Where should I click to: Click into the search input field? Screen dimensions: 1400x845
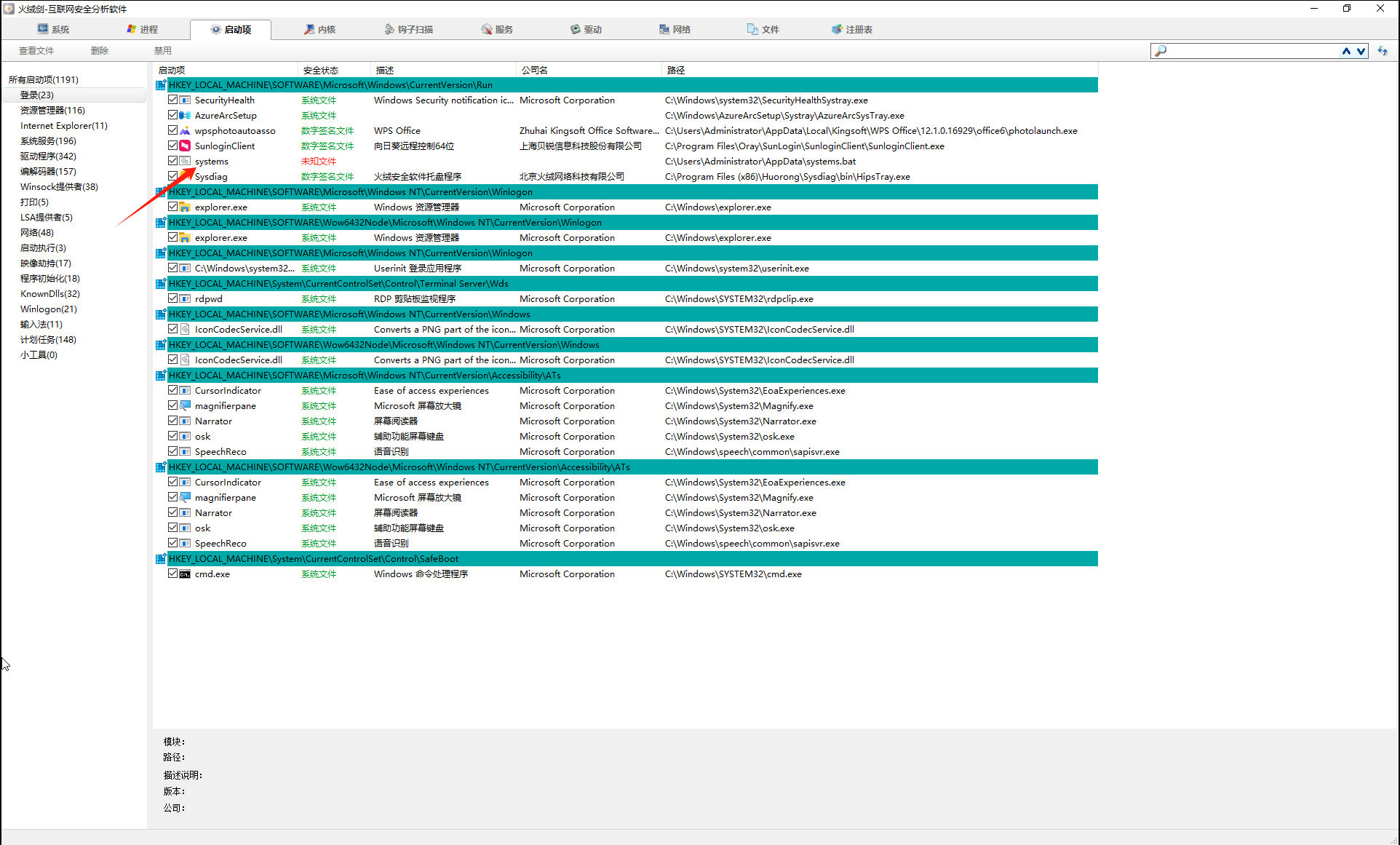(1252, 51)
